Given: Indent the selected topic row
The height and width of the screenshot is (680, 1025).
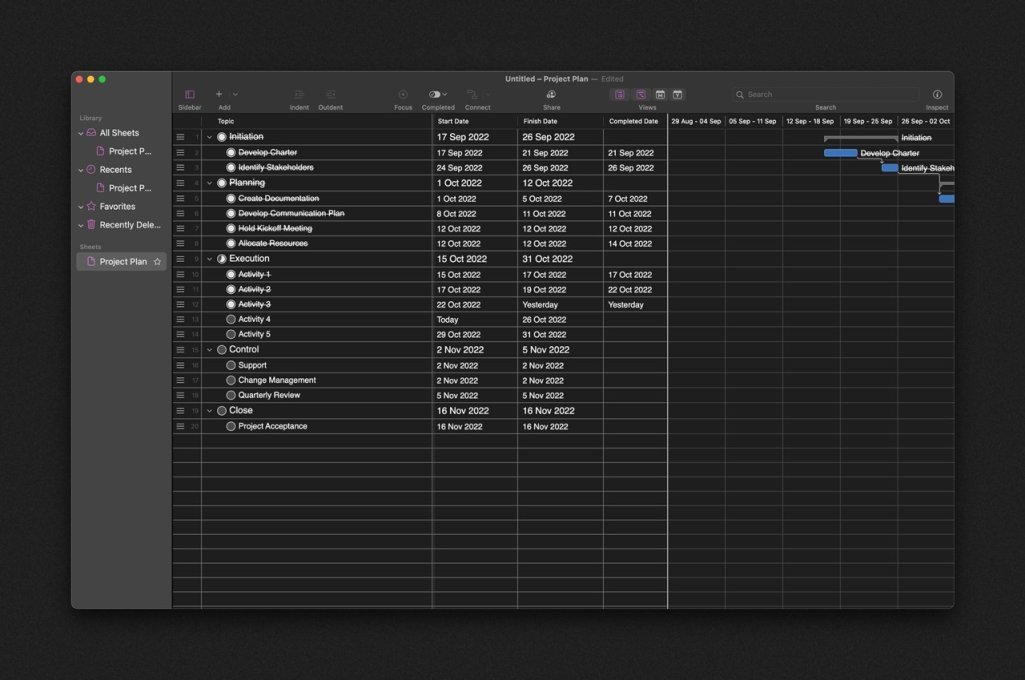Looking at the screenshot, I should coord(298,93).
